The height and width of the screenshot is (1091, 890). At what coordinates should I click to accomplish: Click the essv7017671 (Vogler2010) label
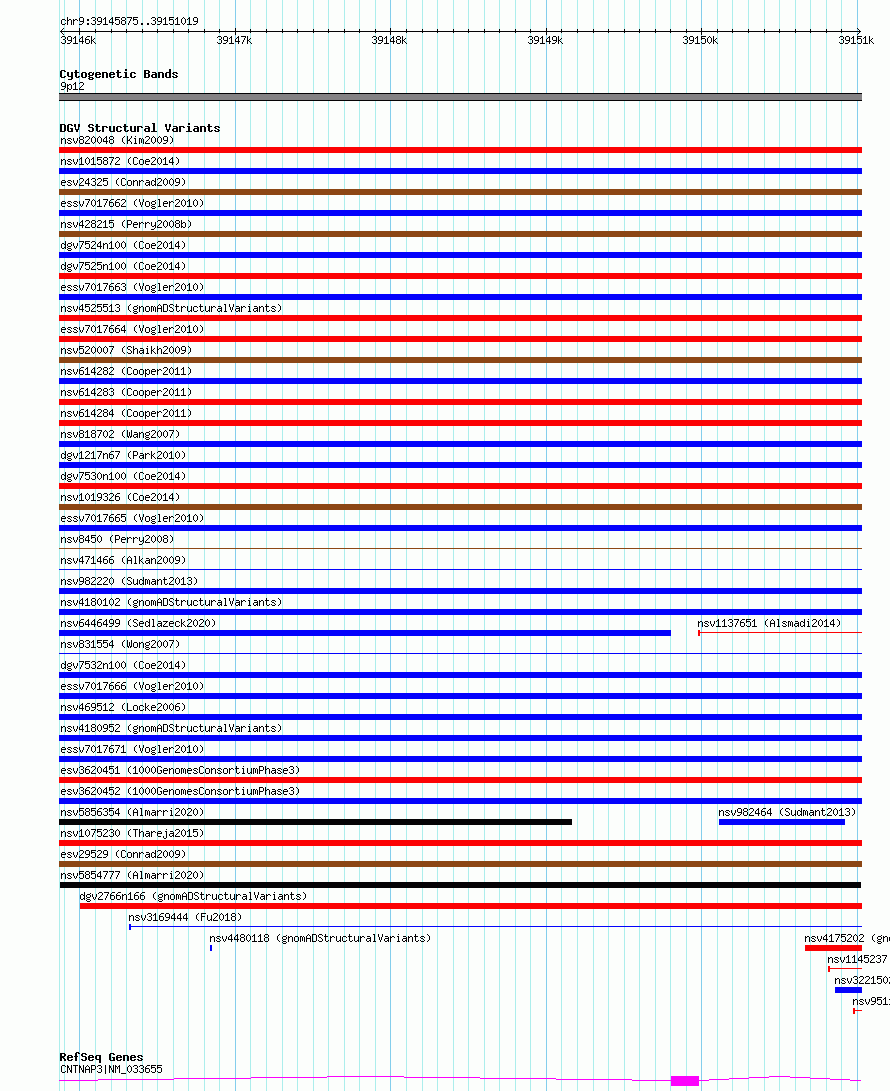tap(132, 749)
